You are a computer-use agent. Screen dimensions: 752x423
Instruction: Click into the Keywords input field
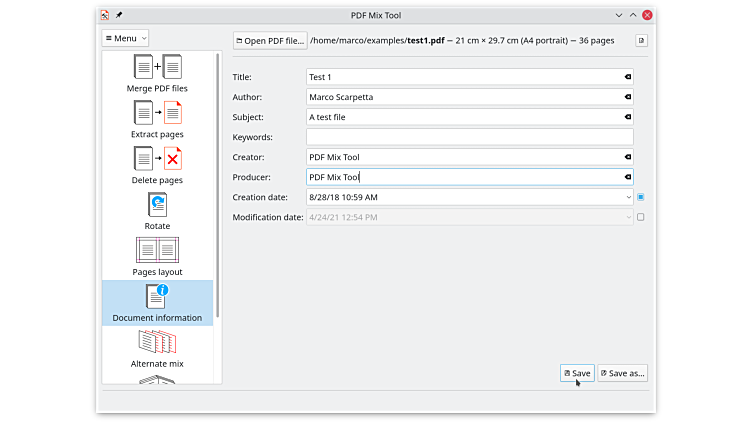coord(469,137)
